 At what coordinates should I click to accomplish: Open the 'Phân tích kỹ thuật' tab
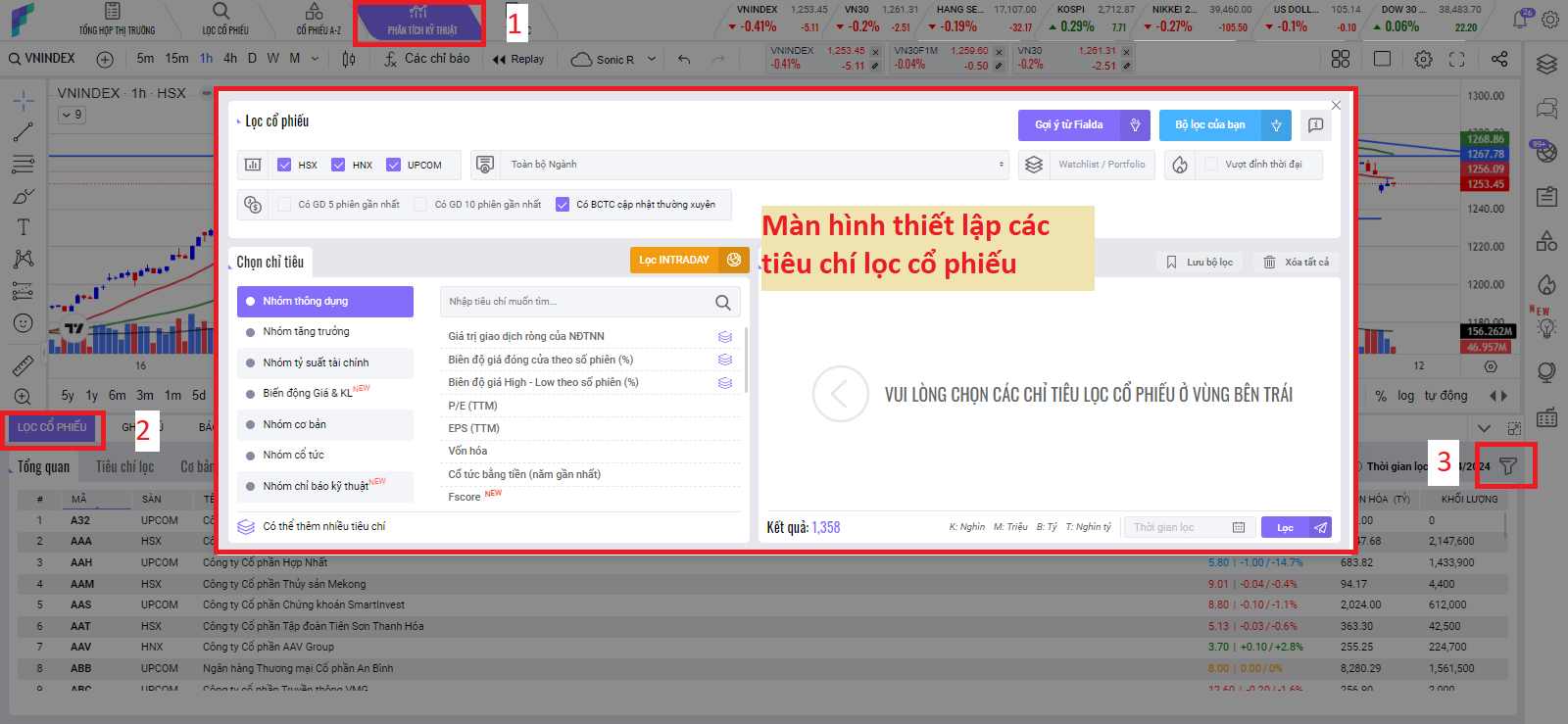pyautogui.click(x=420, y=22)
